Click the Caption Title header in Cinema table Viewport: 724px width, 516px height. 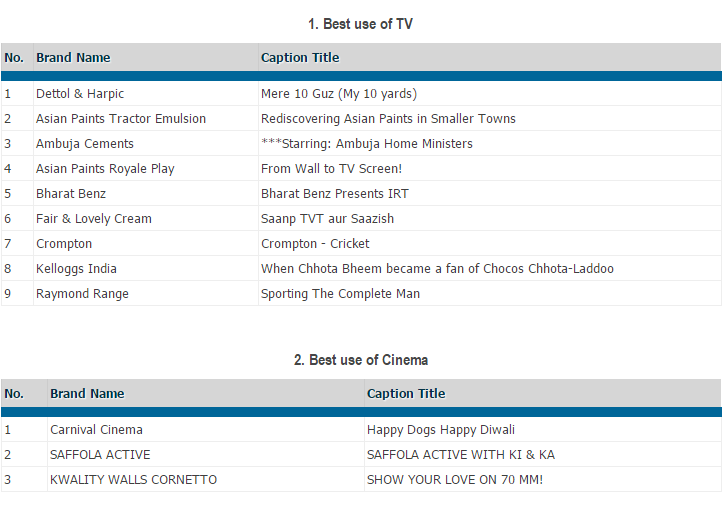[406, 394]
